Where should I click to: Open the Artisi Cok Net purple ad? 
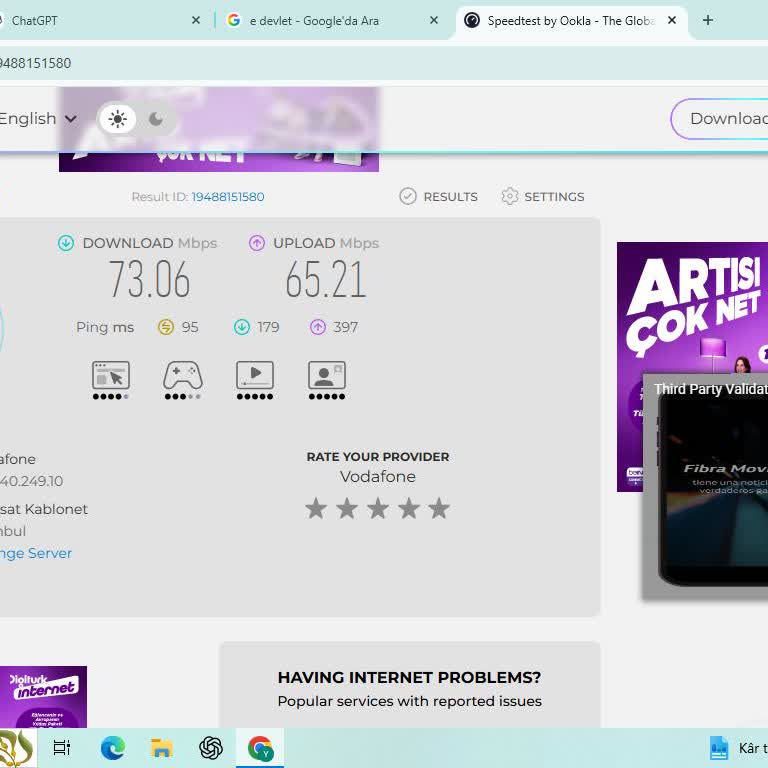[x=692, y=309]
